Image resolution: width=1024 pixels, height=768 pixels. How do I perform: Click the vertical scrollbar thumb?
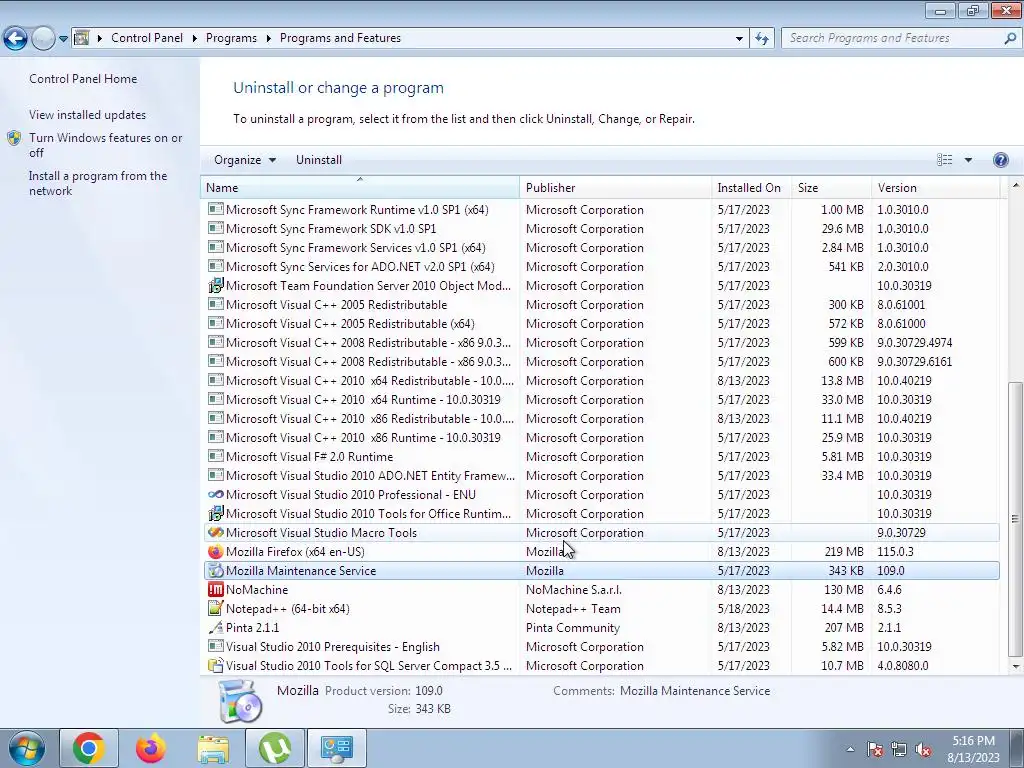(1016, 519)
